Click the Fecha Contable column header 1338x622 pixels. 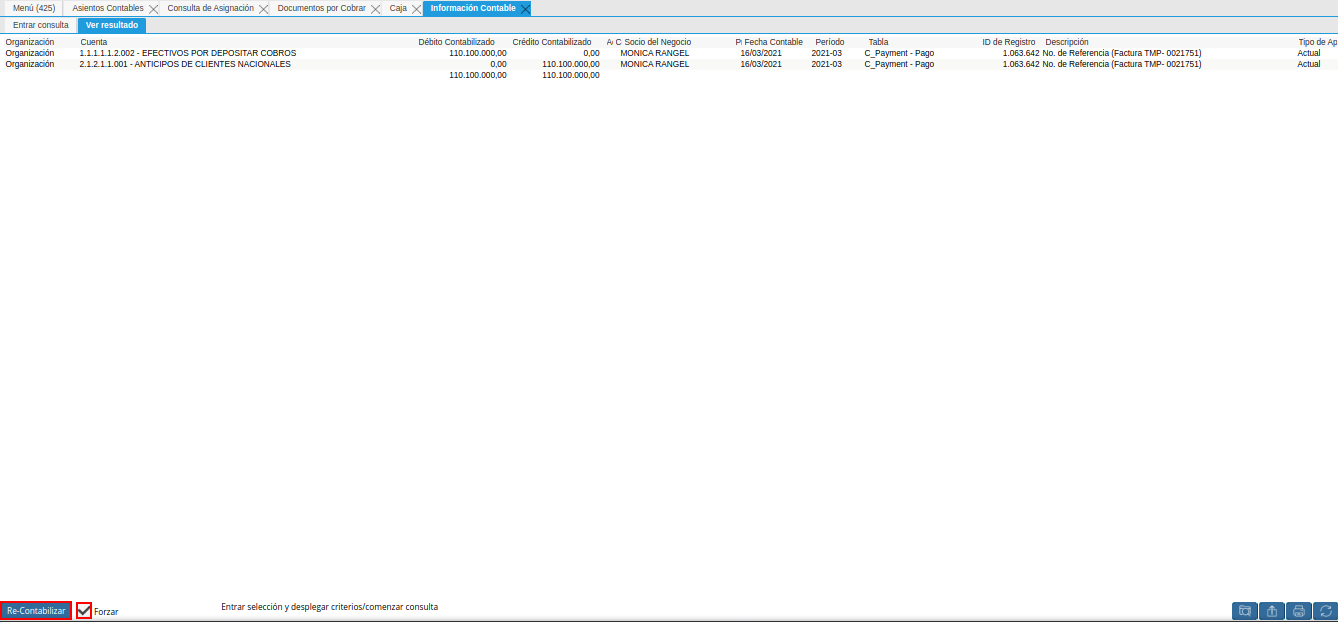coord(773,42)
